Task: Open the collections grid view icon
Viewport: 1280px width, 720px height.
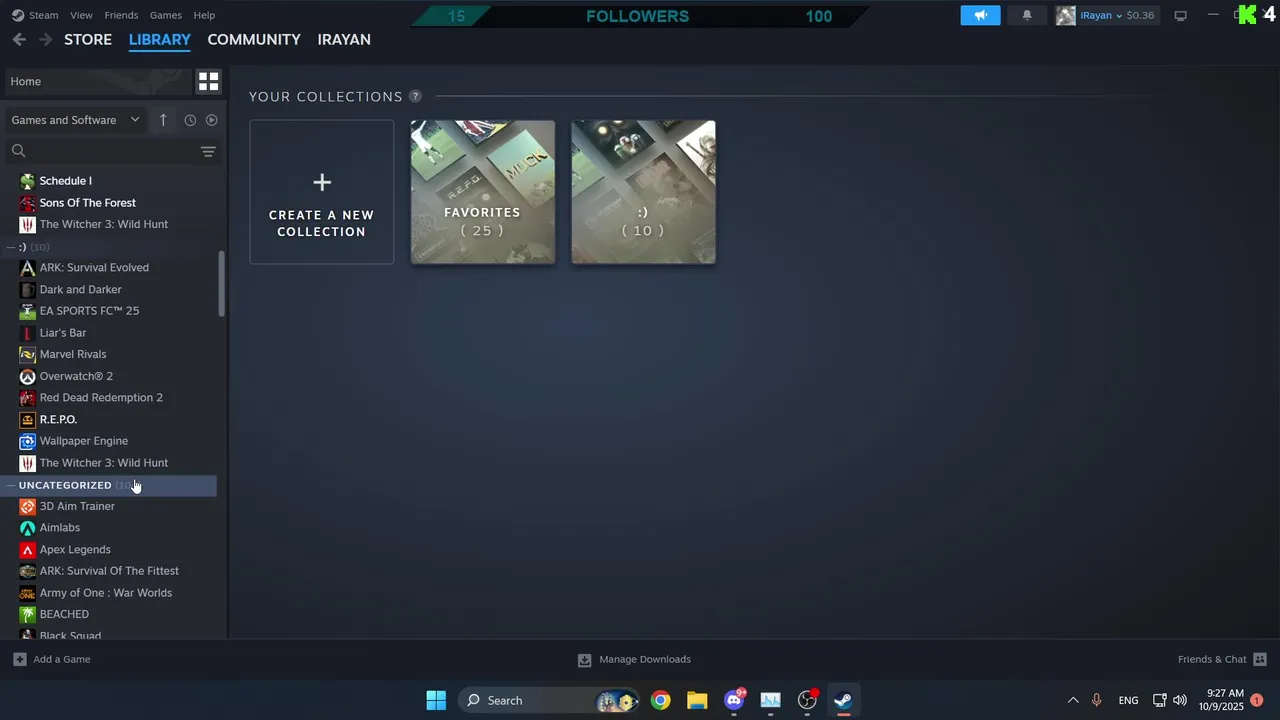Action: [208, 81]
